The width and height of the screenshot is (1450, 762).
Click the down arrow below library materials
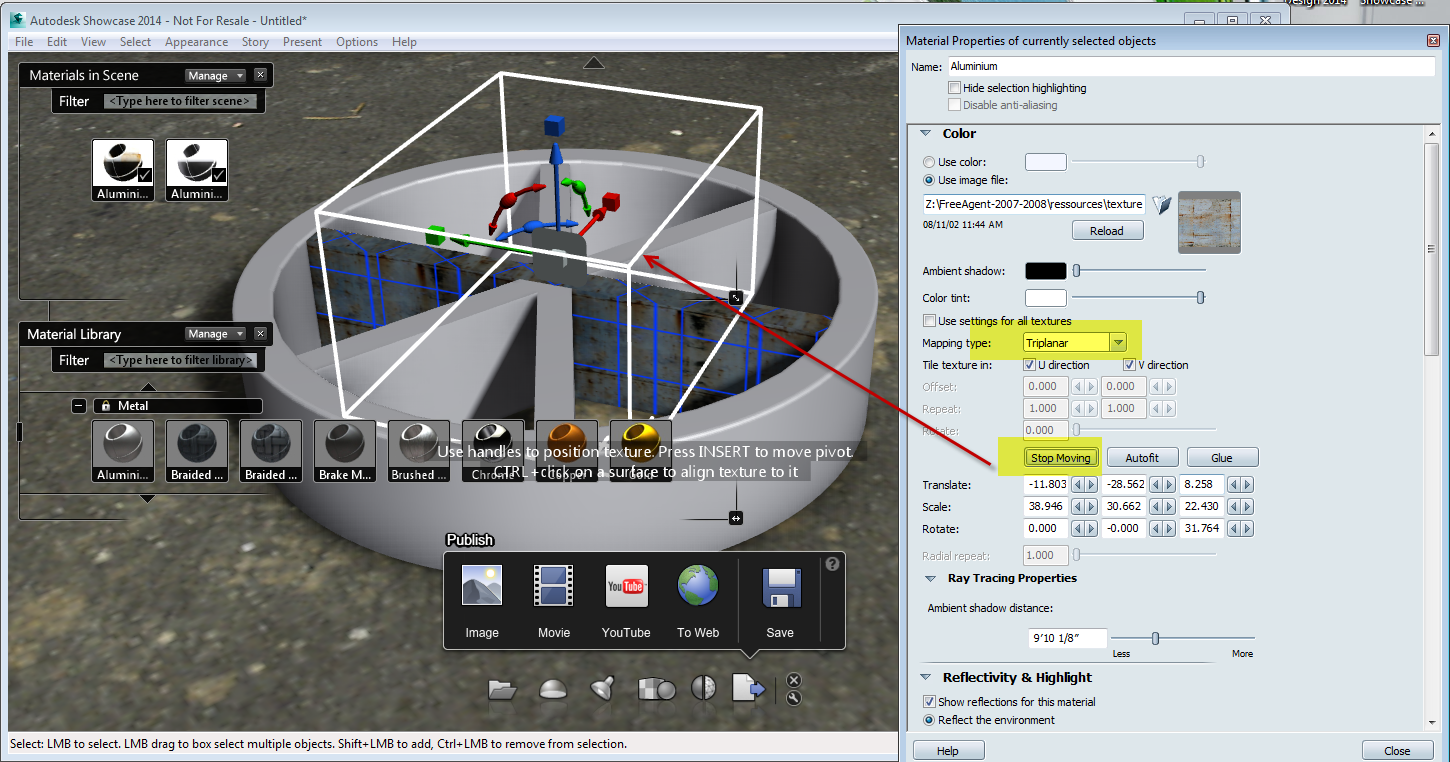coord(148,497)
